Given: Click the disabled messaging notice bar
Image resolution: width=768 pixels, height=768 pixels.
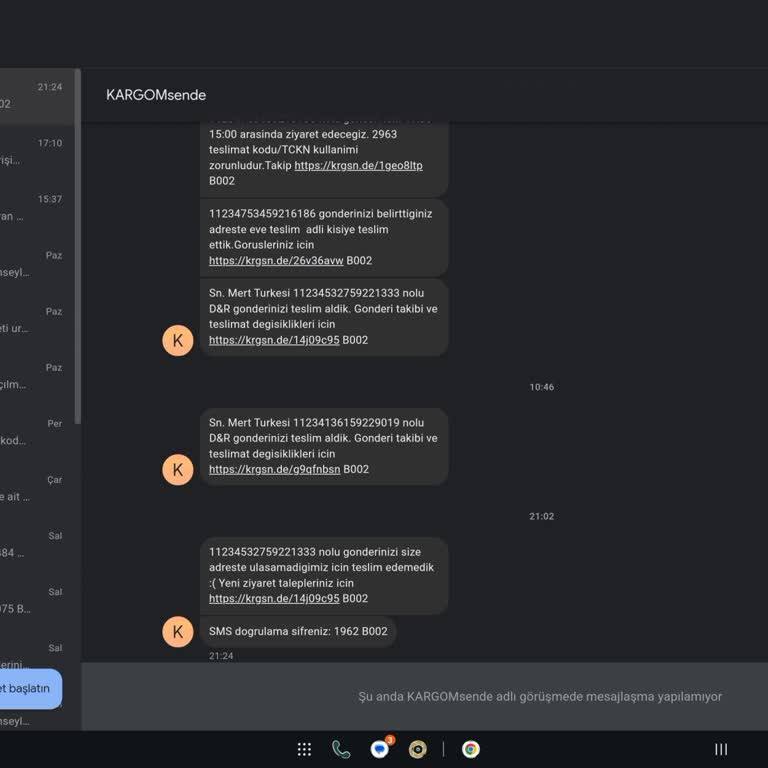Looking at the screenshot, I should coord(425,696).
